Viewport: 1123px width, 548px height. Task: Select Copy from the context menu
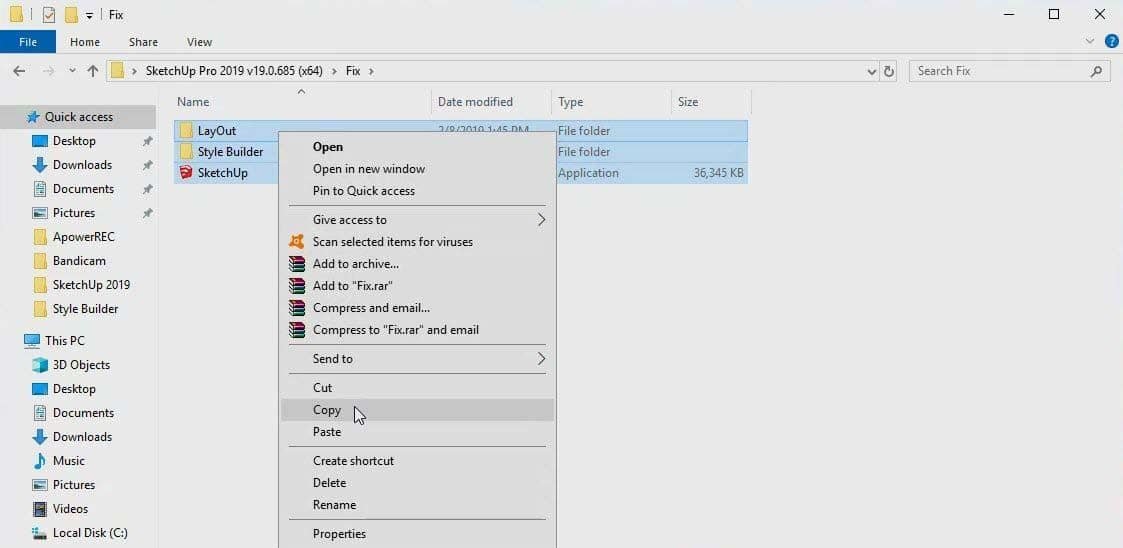pyautogui.click(x=327, y=410)
